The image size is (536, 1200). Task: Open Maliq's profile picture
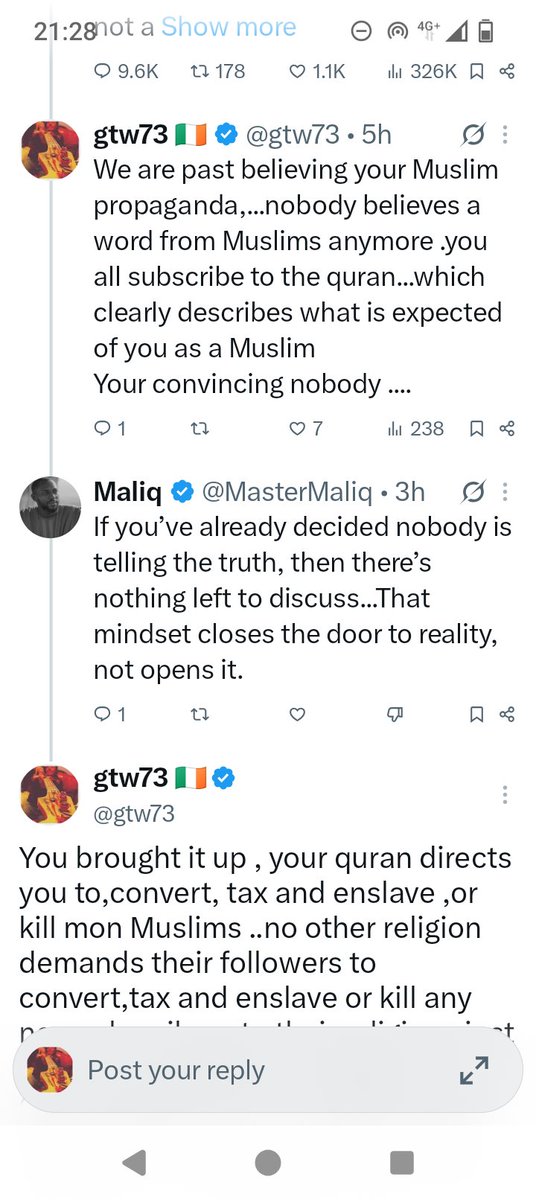[x=50, y=508]
